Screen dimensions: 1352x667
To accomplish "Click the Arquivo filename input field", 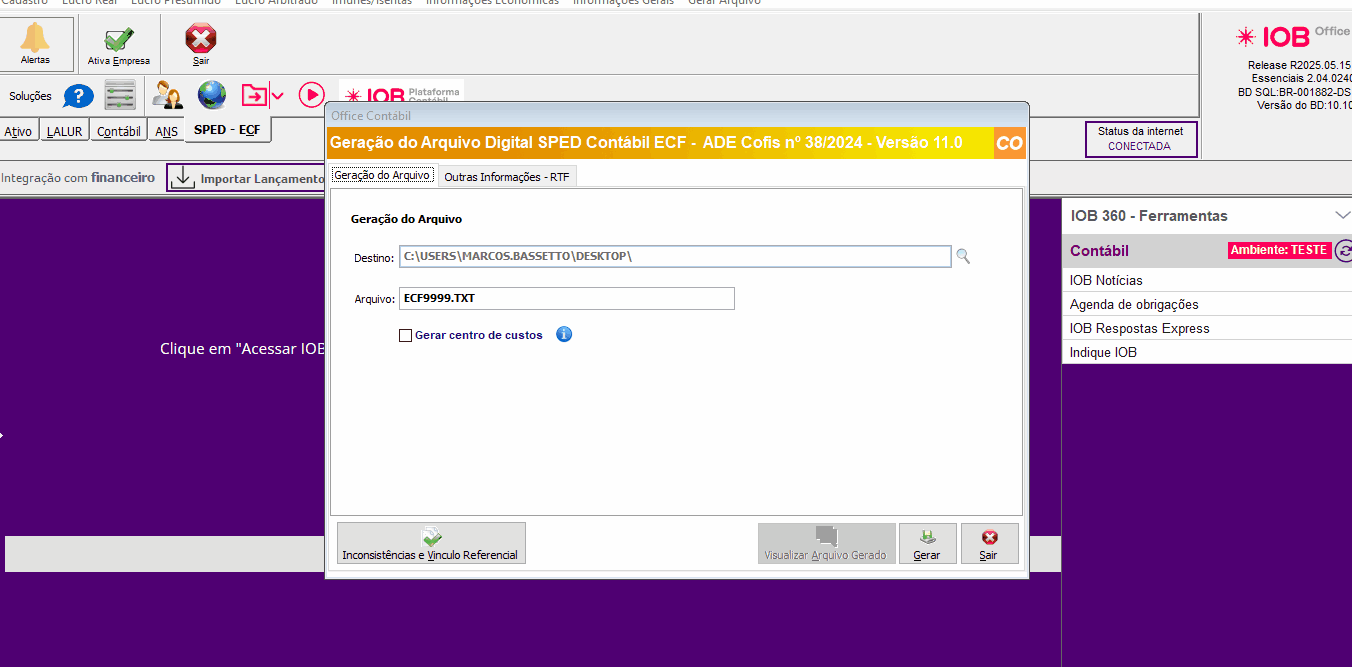I will click(x=566, y=298).
